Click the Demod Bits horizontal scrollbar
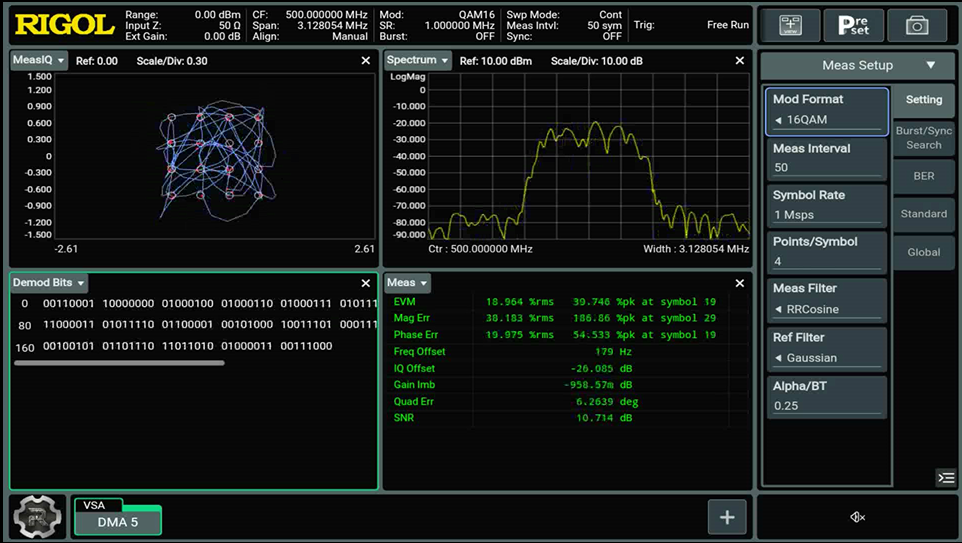The image size is (962, 543). (x=119, y=363)
